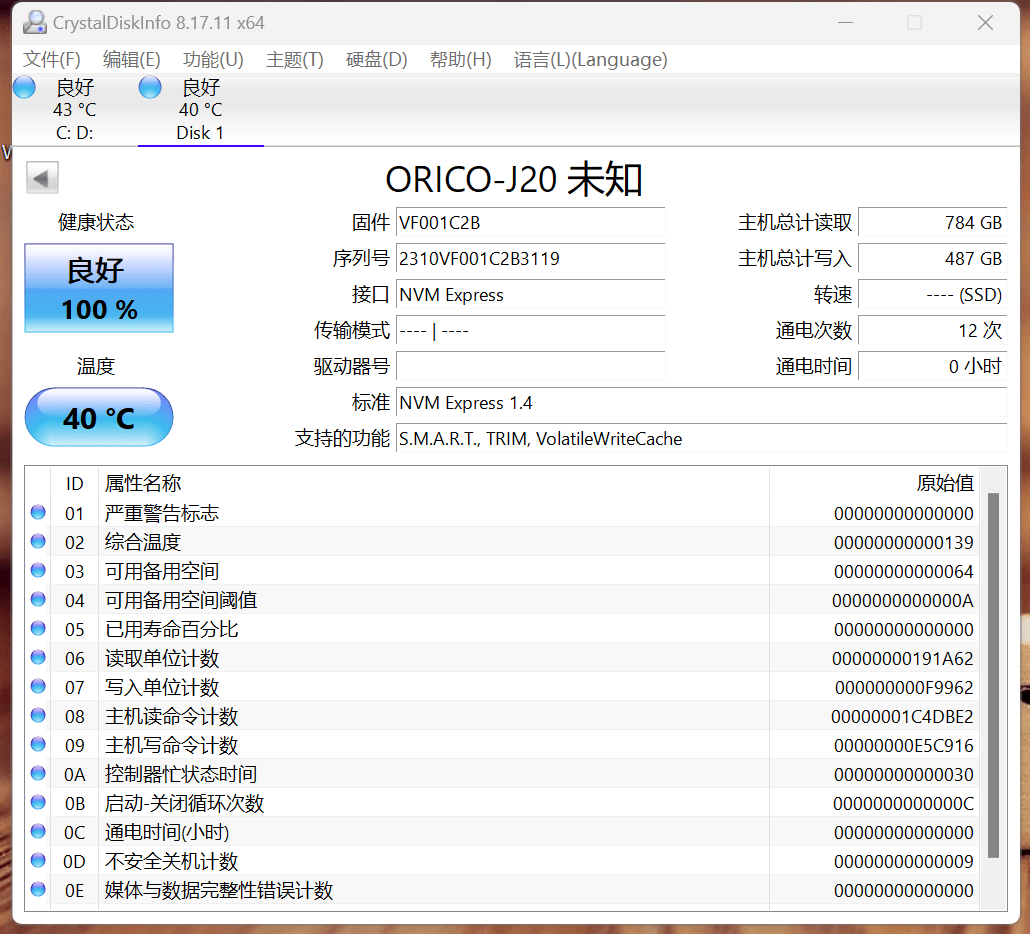
Task: Select the 已用寿命百分比 attribute row
Action: (503, 629)
